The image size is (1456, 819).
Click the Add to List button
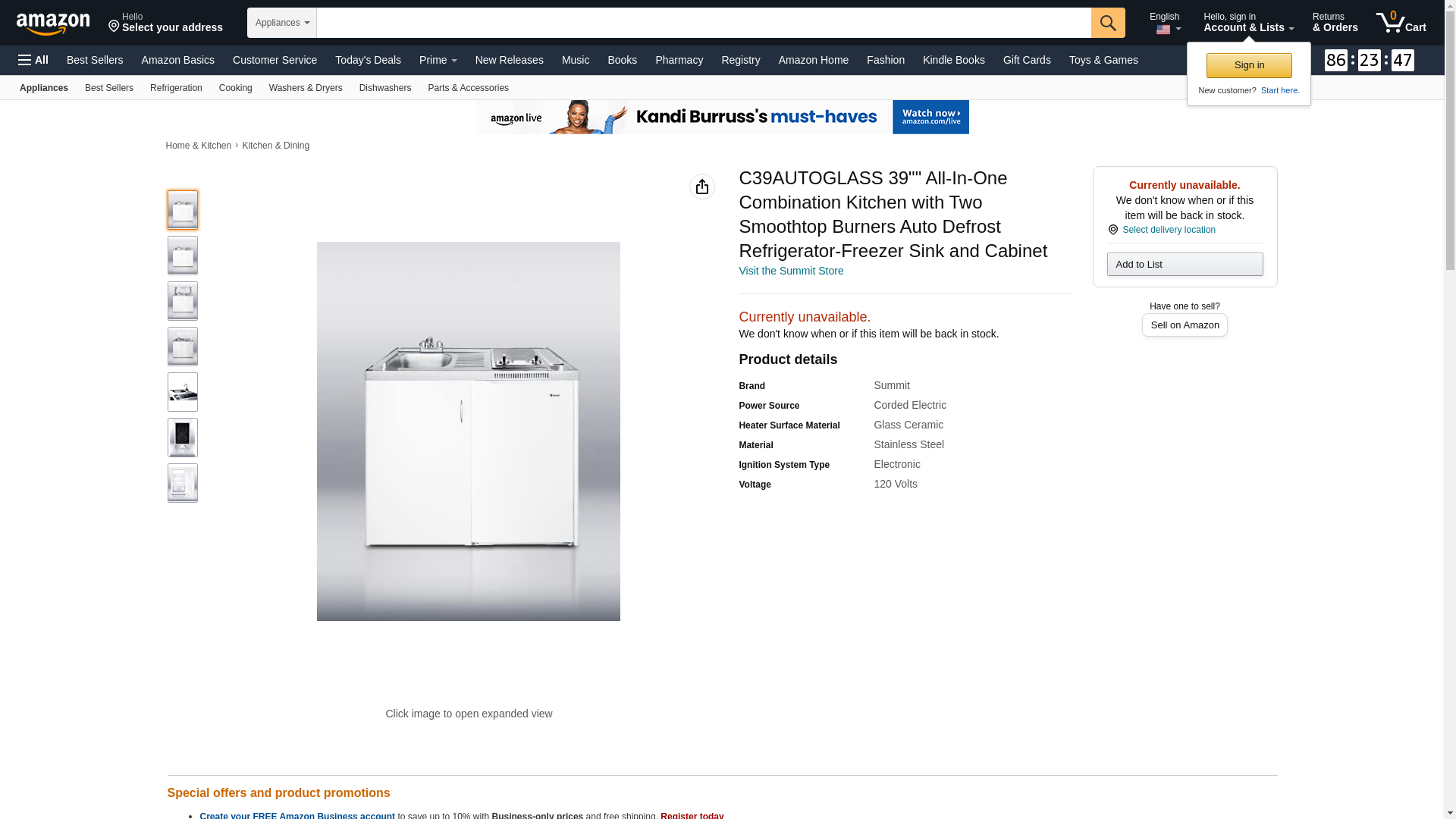click(x=1185, y=264)
